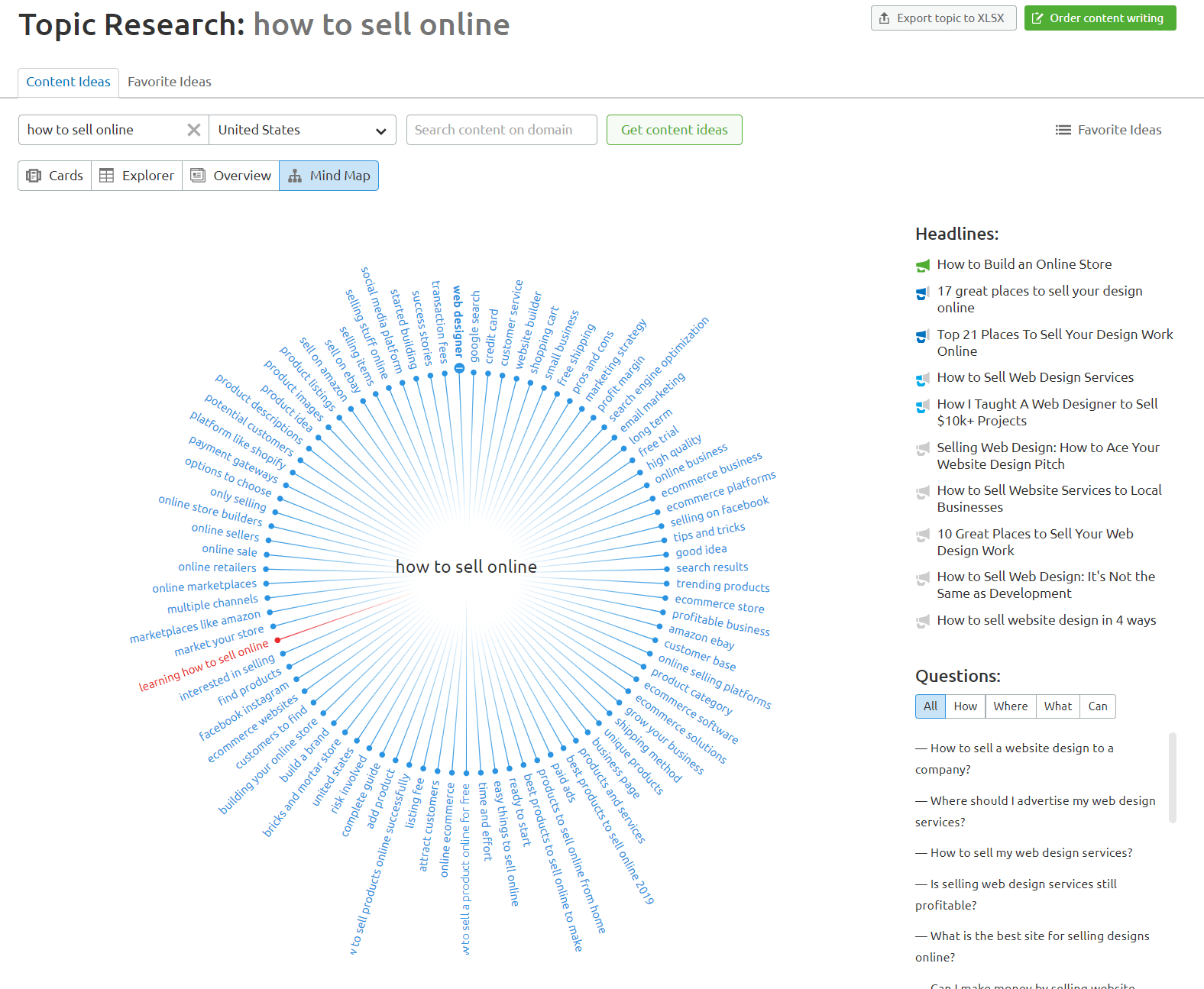Click the Search content on domain field
Image resolution: width=1204 pixels, height=989 pixels.
tap(502, 130)
